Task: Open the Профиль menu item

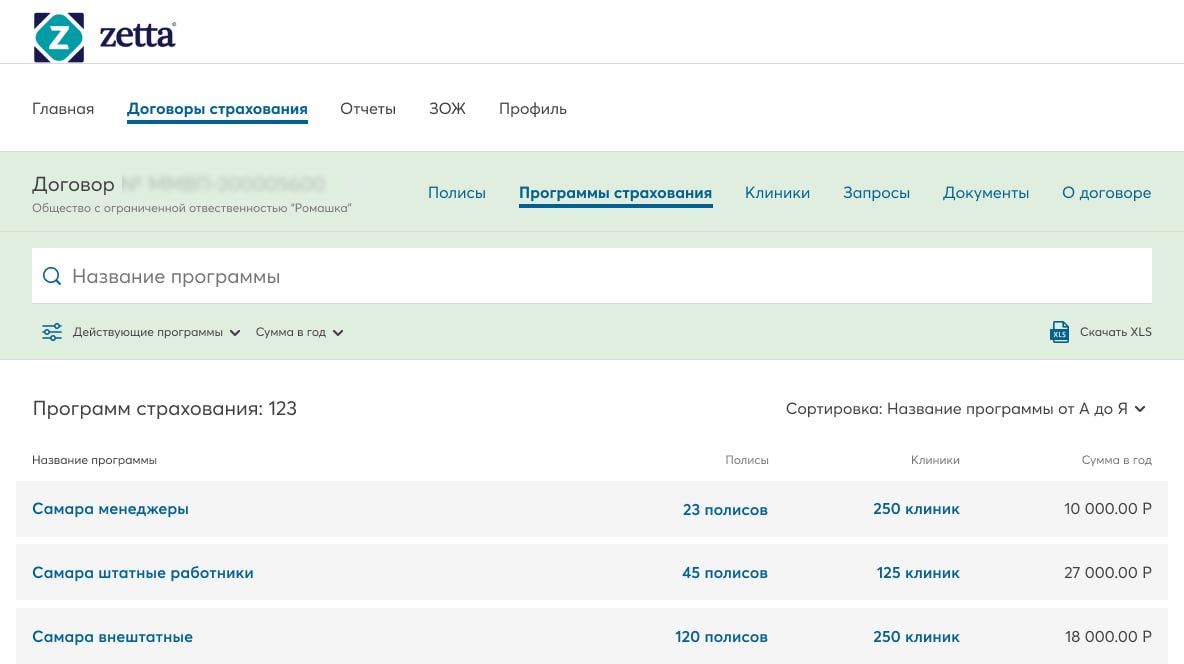Action: (x=533, y=109)
